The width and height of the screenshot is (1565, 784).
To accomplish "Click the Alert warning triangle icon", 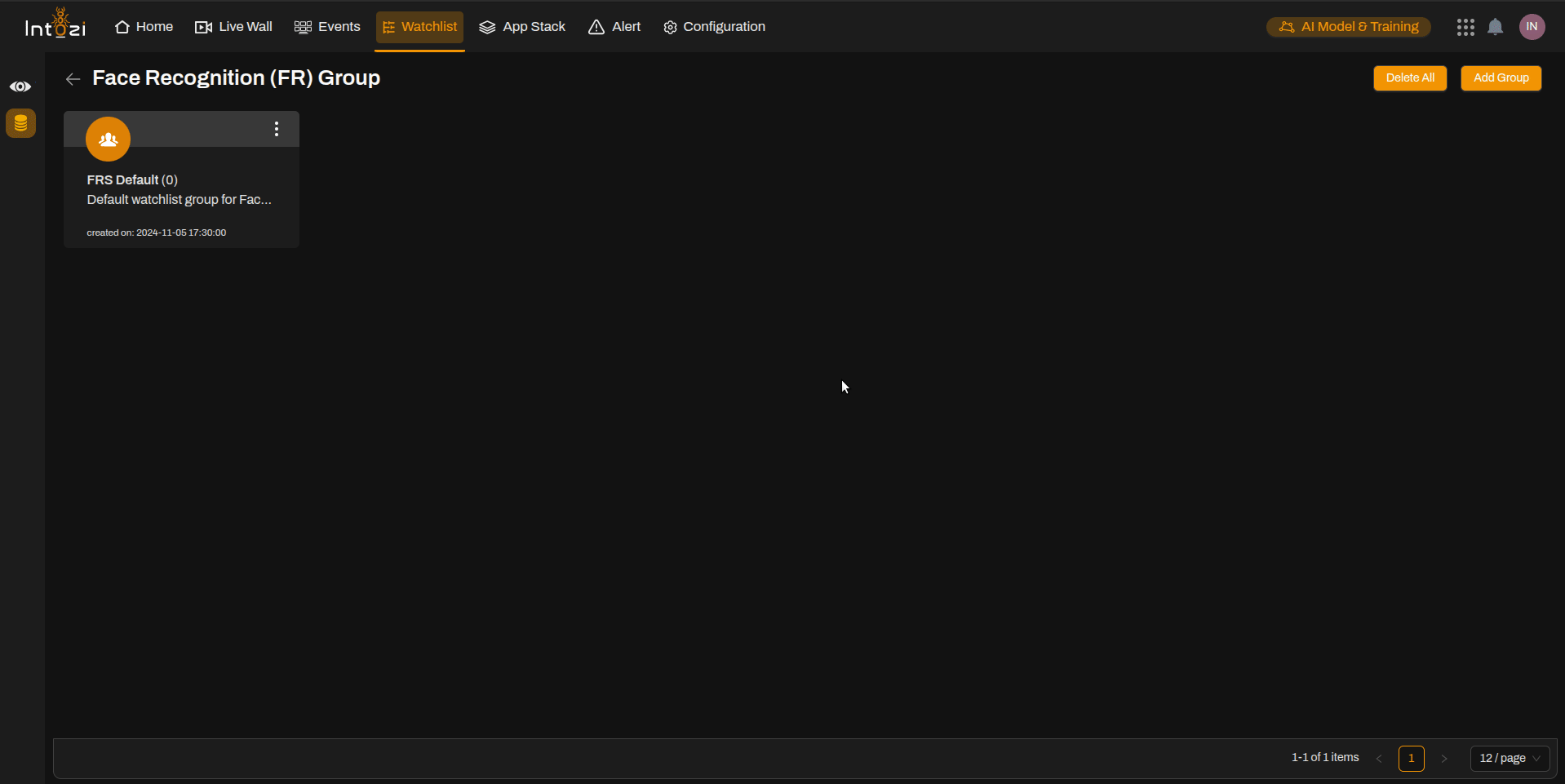I will [595, 26].
